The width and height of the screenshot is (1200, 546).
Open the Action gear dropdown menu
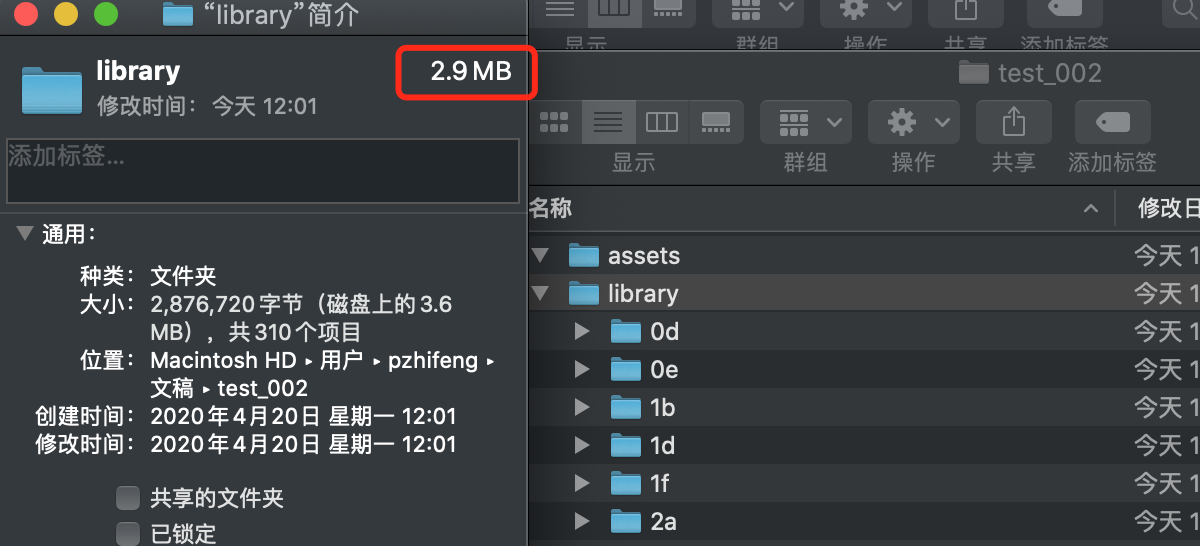[x=912, y=122]
